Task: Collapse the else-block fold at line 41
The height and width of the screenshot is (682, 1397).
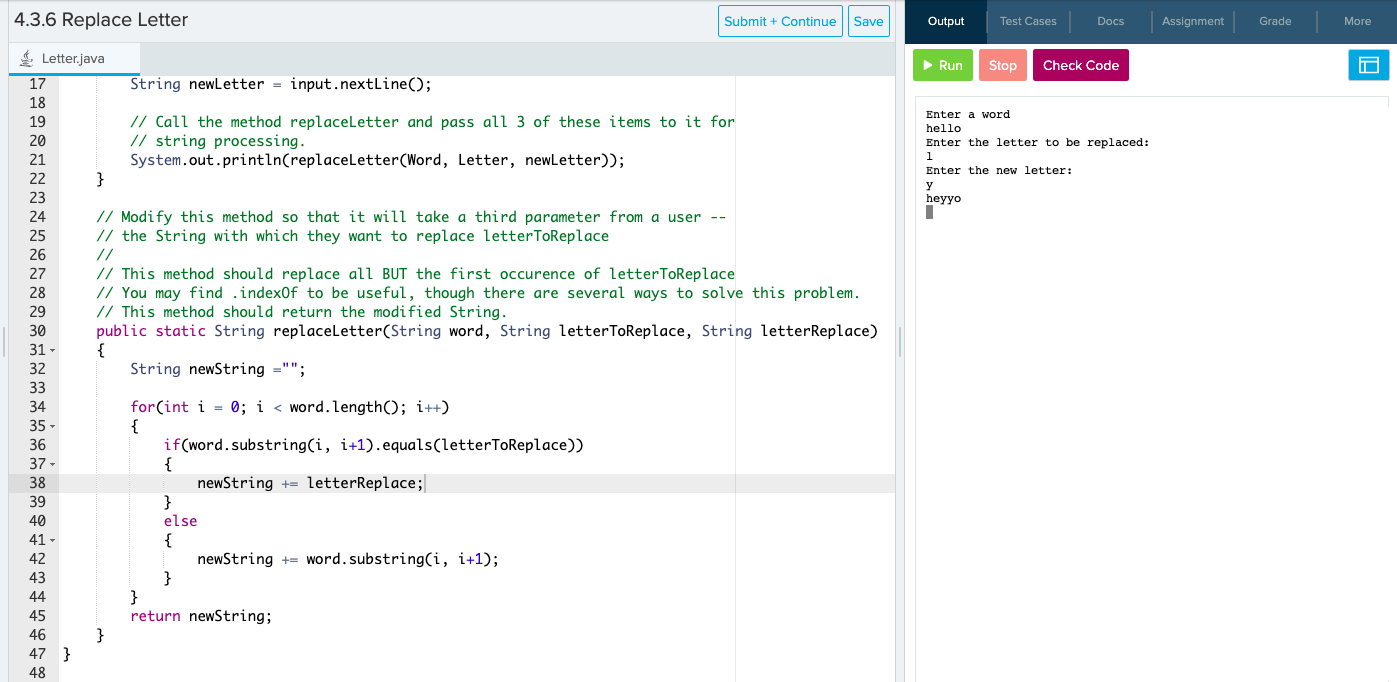Action: click(x=52, y=540)
